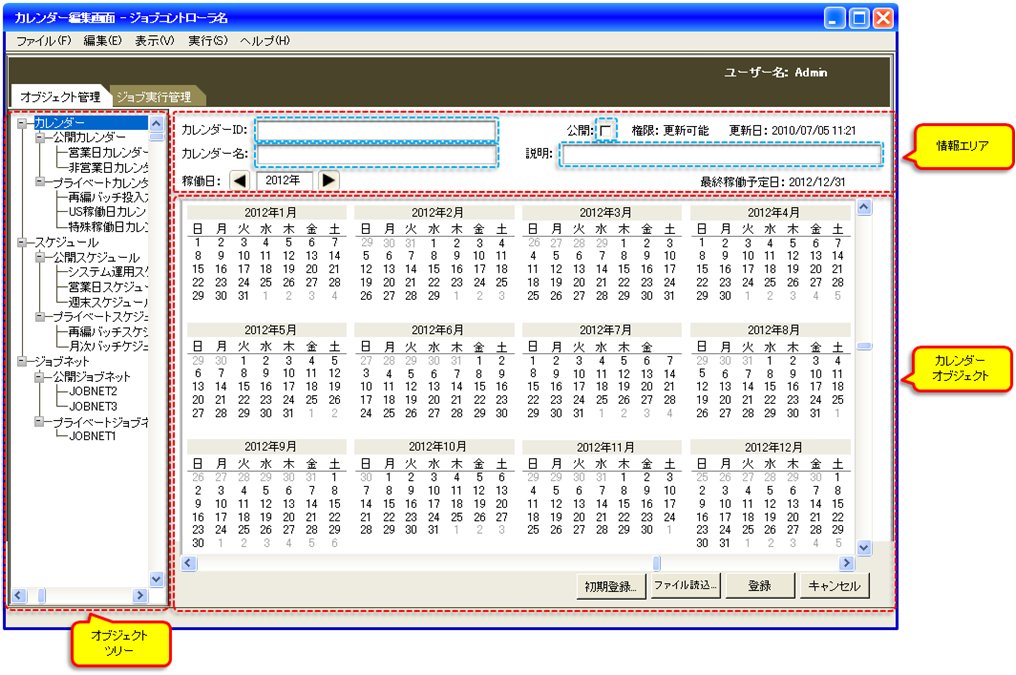Viewport: 1016px width, 675px height.
Task: Collapse the カレンダー tree node
Action: (23, 122)
